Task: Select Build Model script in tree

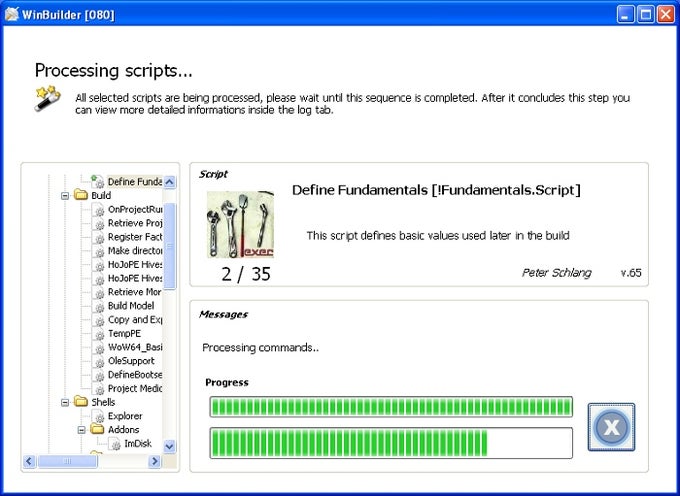Action: tap(131, 306)
